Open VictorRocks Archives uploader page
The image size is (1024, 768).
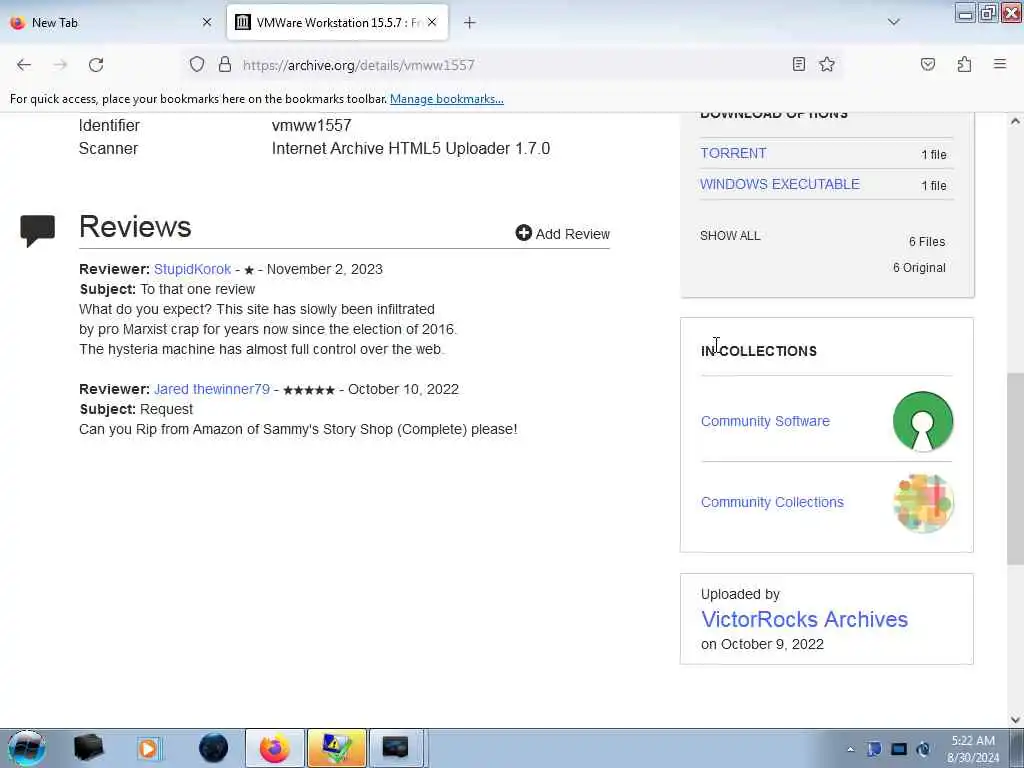click(x=804, y=619)
